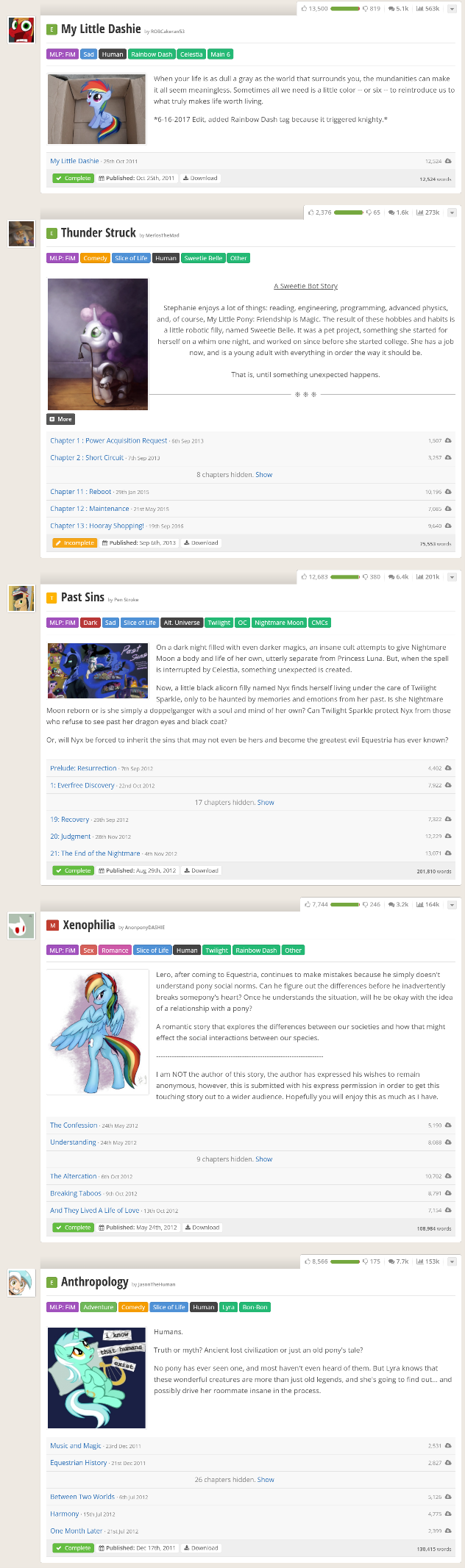Click the Download button for Anthropology
Screen dimensions: 465x1568
[201, 1547]
